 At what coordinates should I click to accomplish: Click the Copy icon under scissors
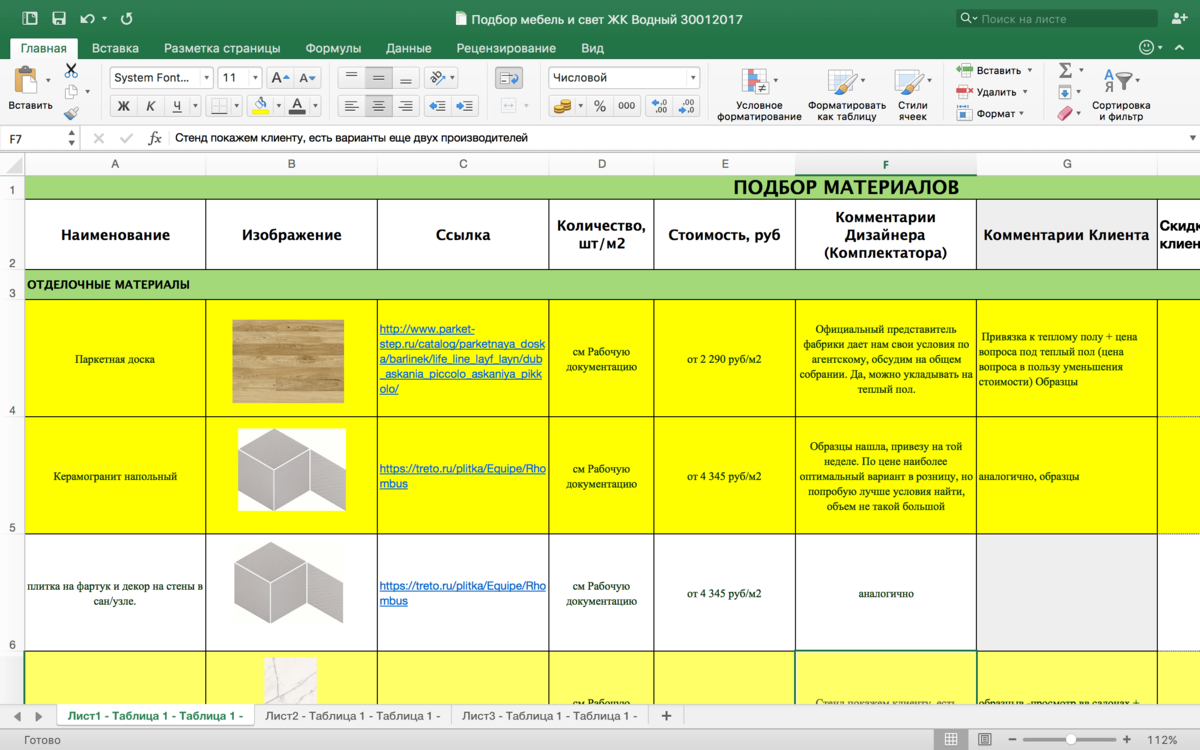pos(71,92)
